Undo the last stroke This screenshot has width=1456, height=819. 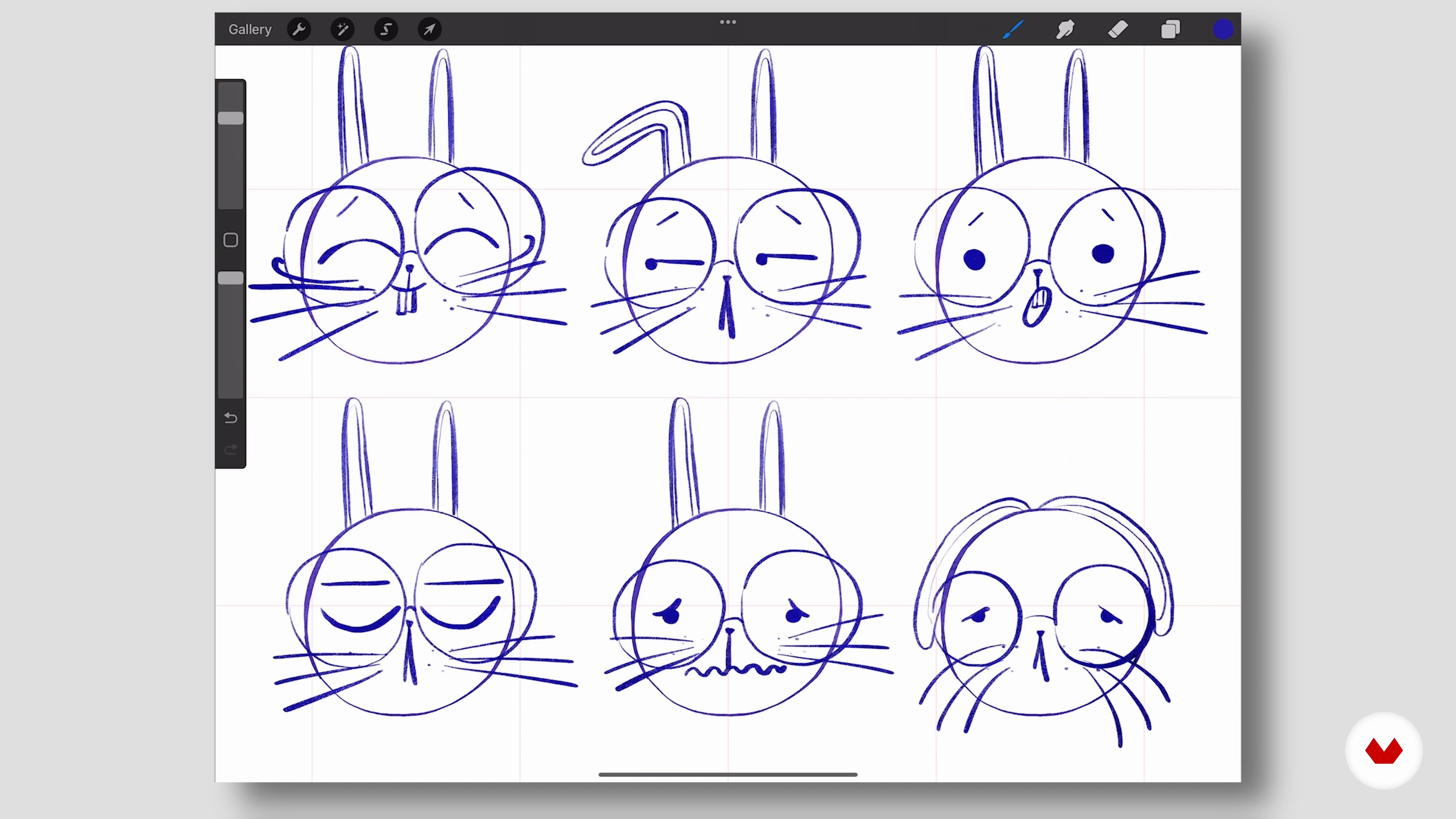[x=231, y=418]
